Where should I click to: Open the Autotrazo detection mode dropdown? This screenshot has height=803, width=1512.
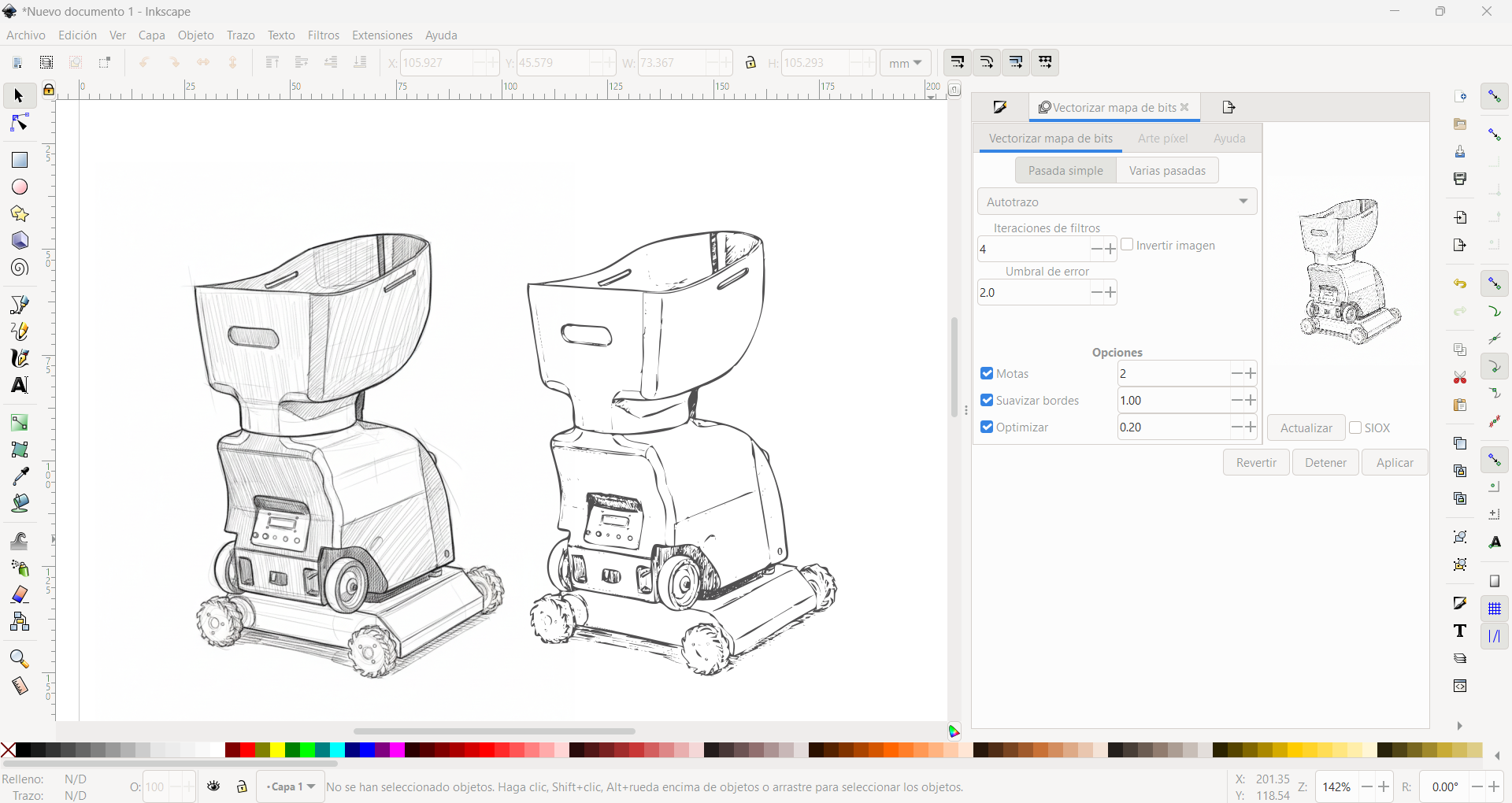pos(1117,202)
